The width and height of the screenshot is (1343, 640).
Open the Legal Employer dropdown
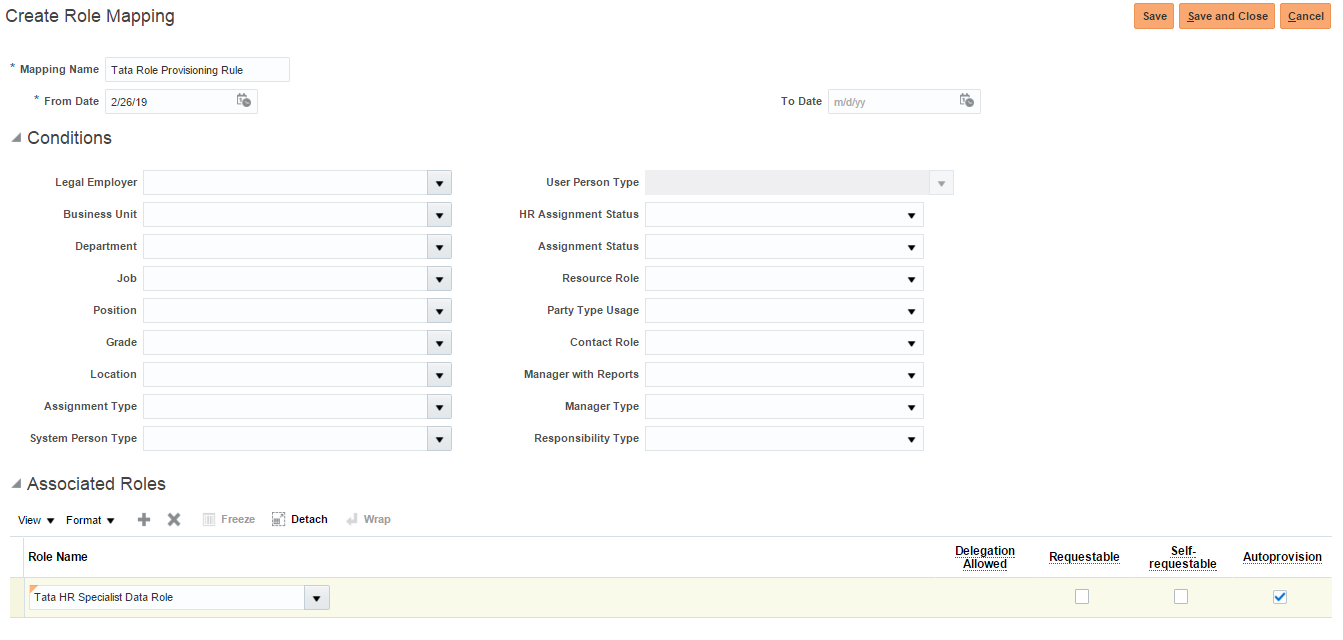[x=439, y=183]
